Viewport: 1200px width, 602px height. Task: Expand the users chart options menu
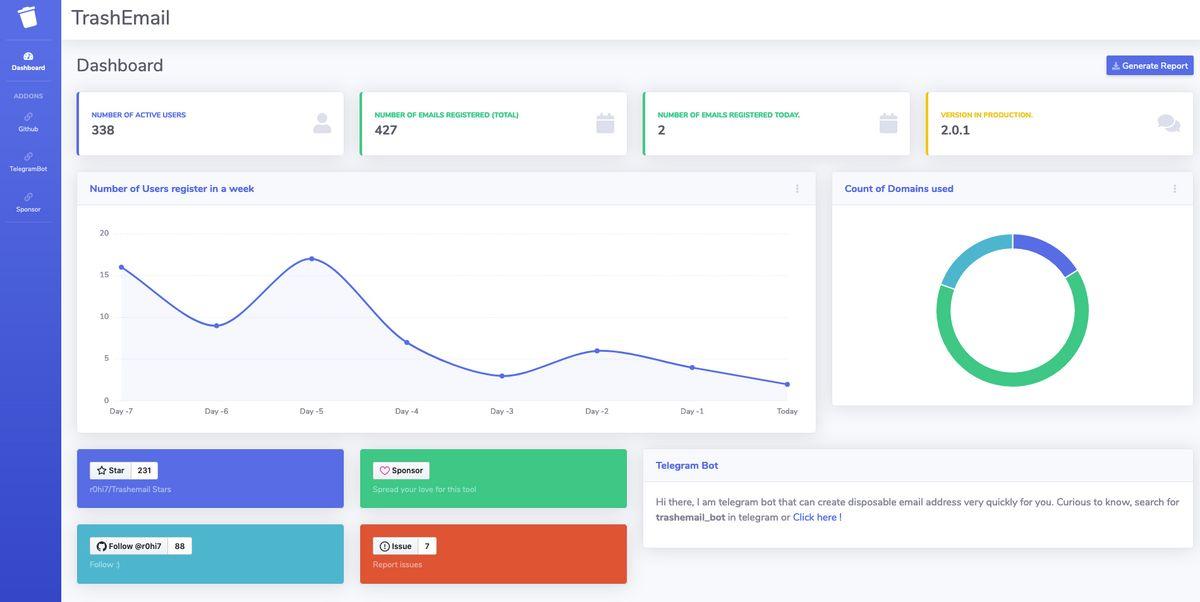coord(797,189)
